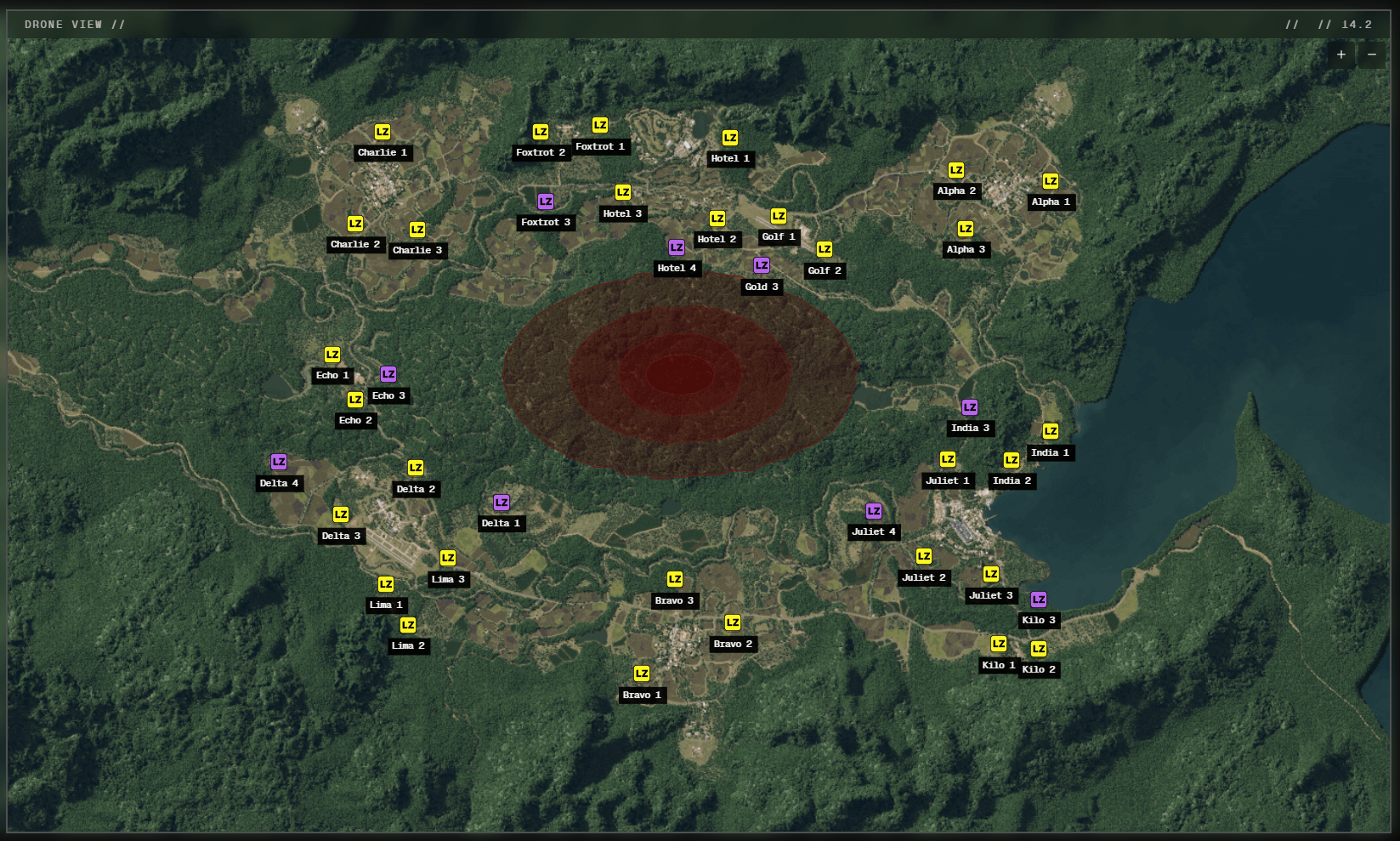
Task: Select the Hotel 3 LZ marker icon
Action: click(x=623, y=192)
